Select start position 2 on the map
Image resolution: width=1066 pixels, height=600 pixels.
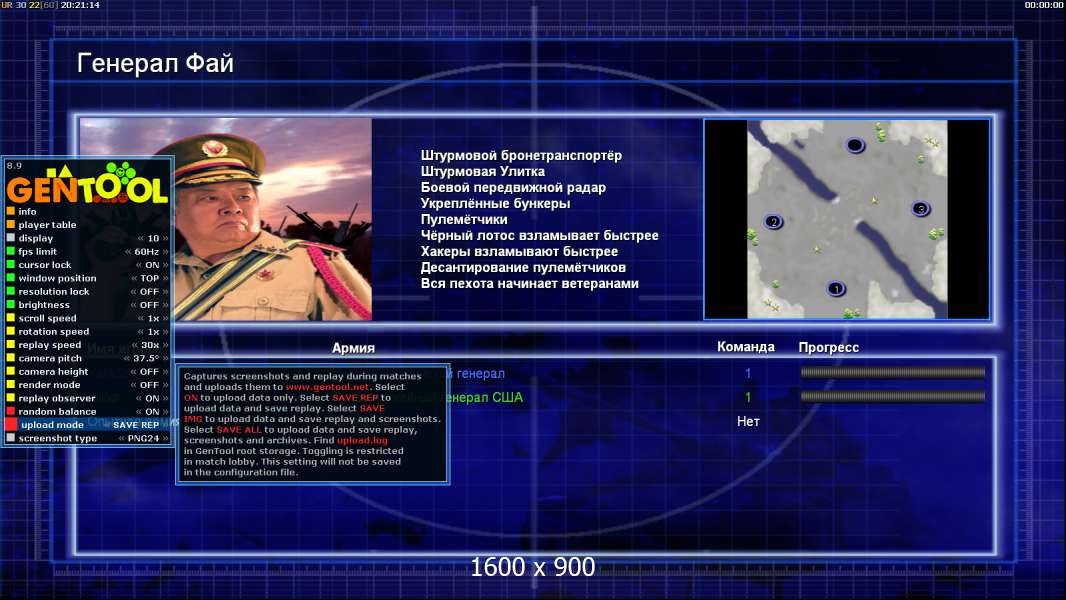click(773, 222)
